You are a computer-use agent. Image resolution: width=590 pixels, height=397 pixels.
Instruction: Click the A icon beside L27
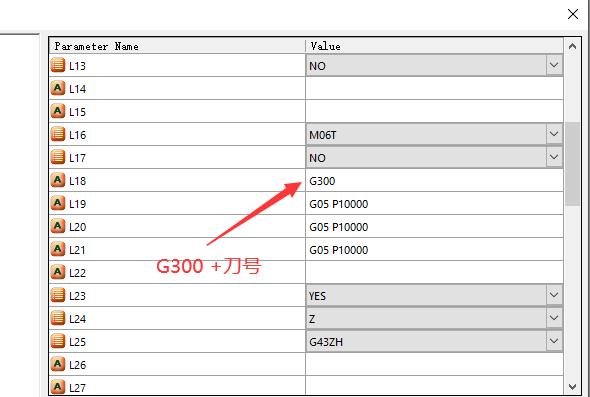click(58, 386)
